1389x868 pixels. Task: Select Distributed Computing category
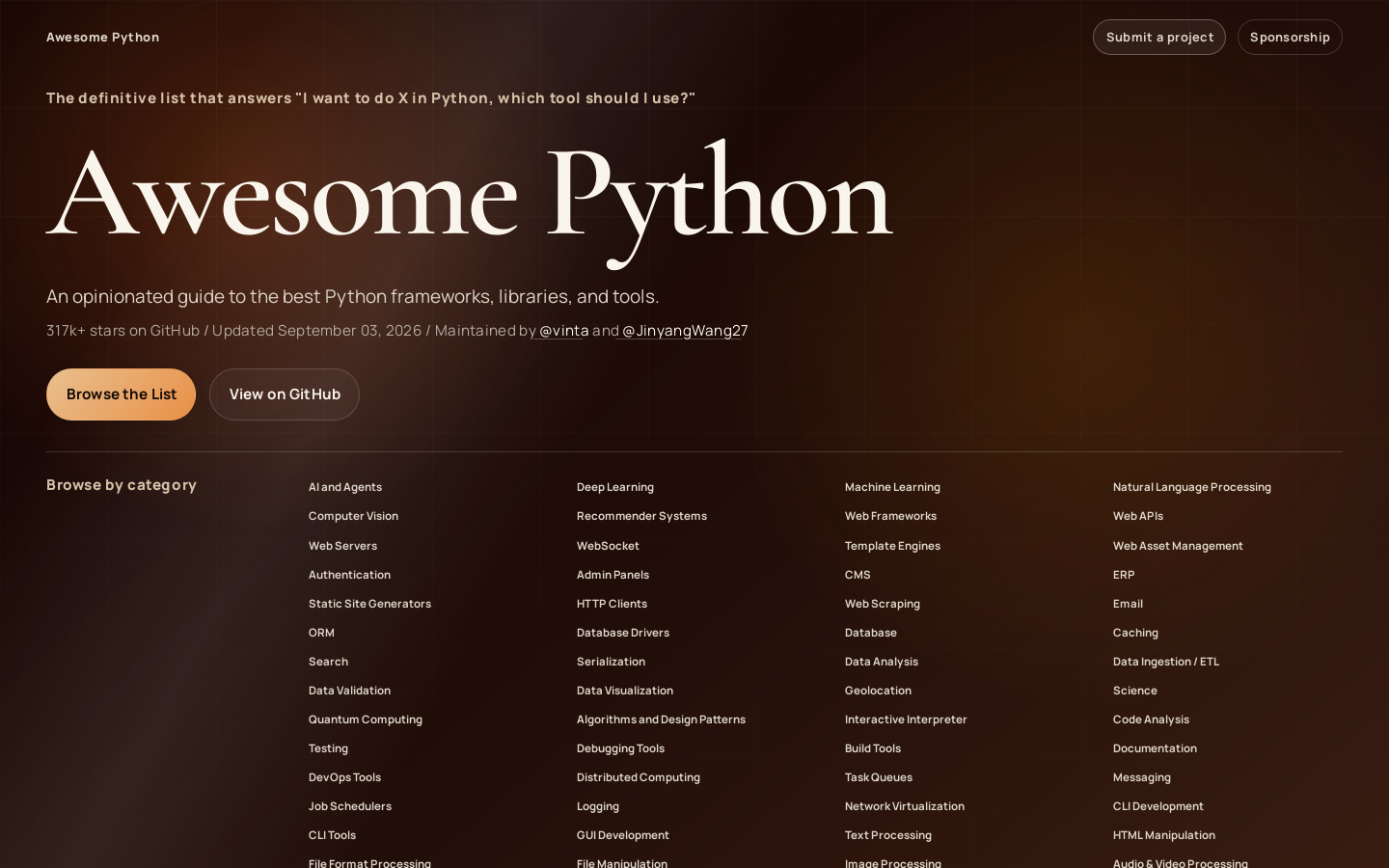(639, 777)
